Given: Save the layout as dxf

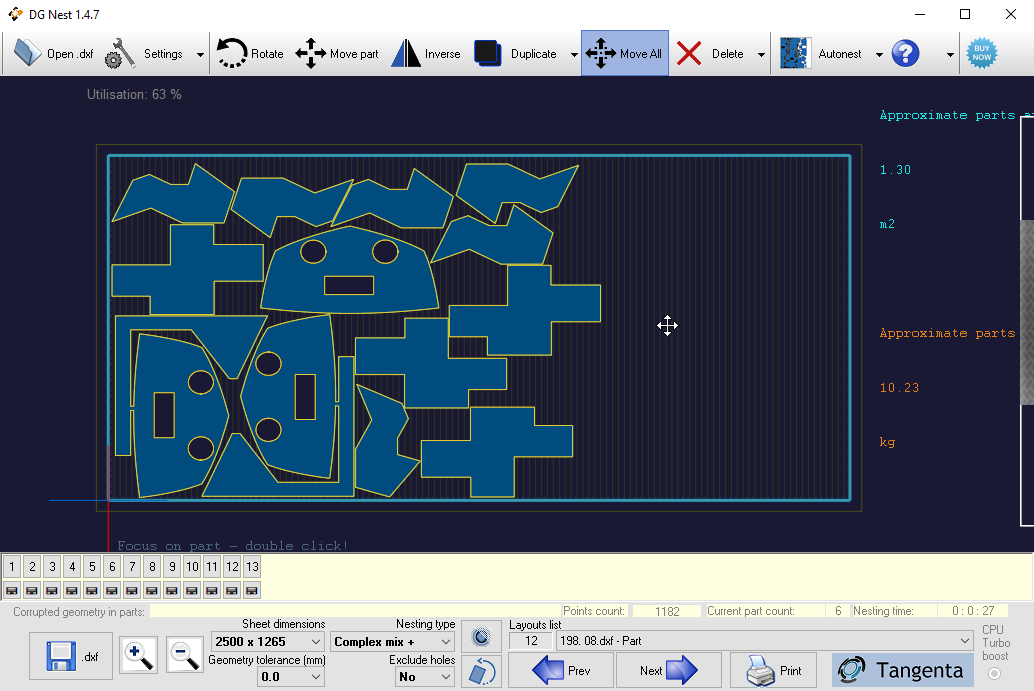Looking at the screenshot, I should click(x=69, y=655).
